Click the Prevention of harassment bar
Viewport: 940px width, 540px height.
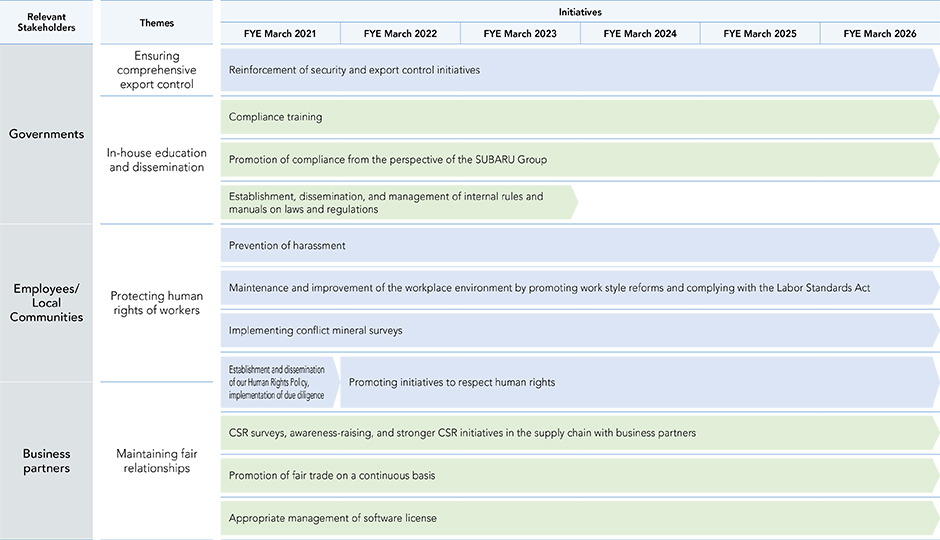(580, 245)
